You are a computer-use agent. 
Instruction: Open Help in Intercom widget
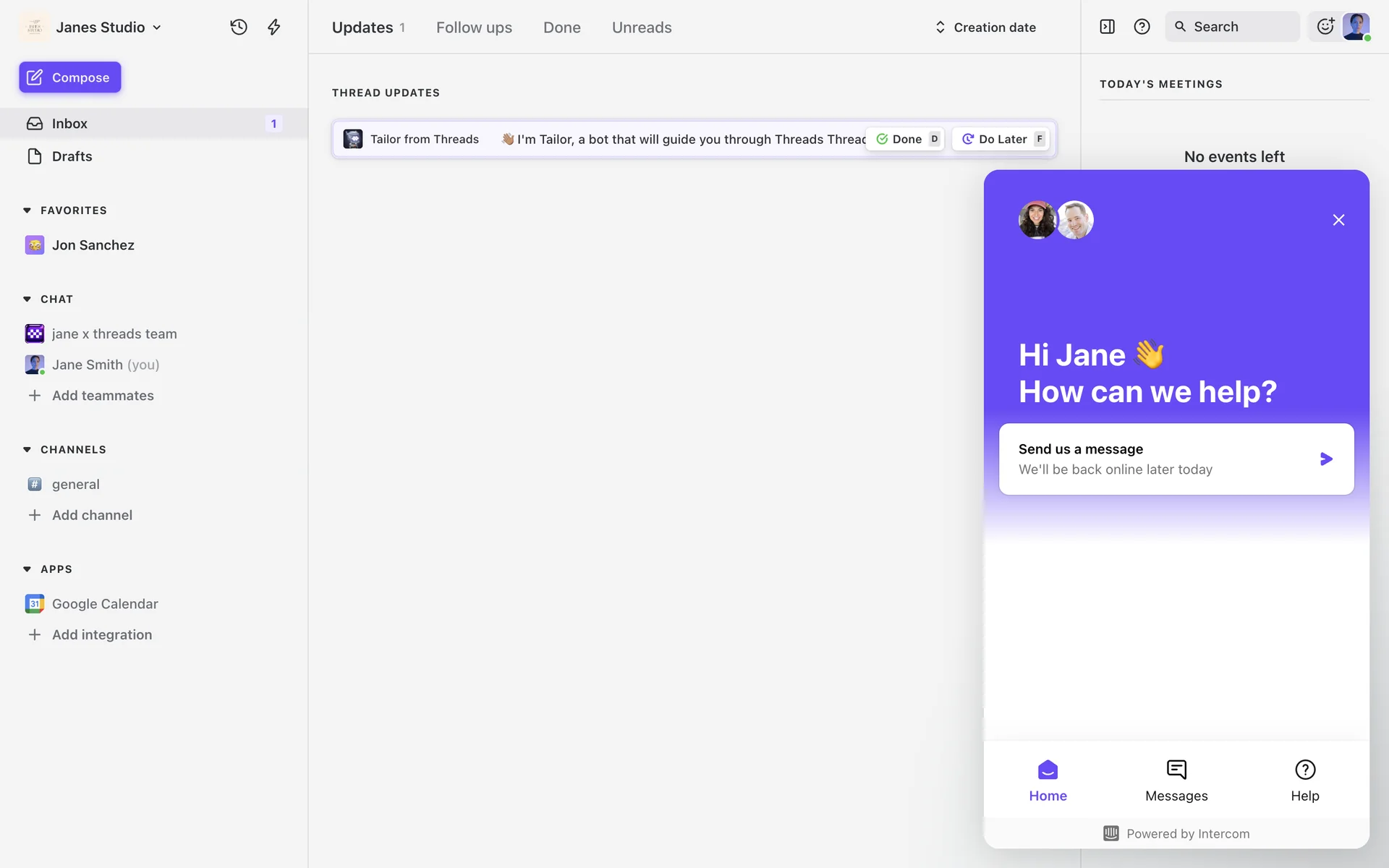[1304, 781]
